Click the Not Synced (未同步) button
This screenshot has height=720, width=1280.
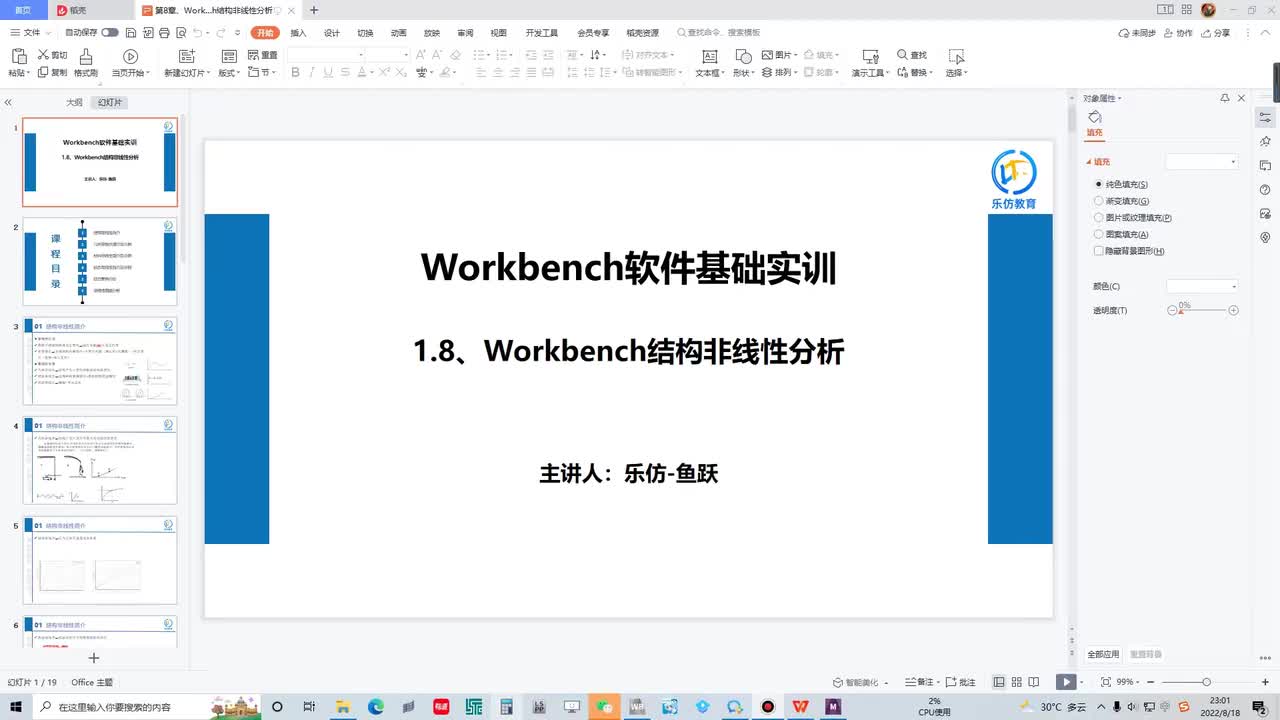pos(1137,33)
